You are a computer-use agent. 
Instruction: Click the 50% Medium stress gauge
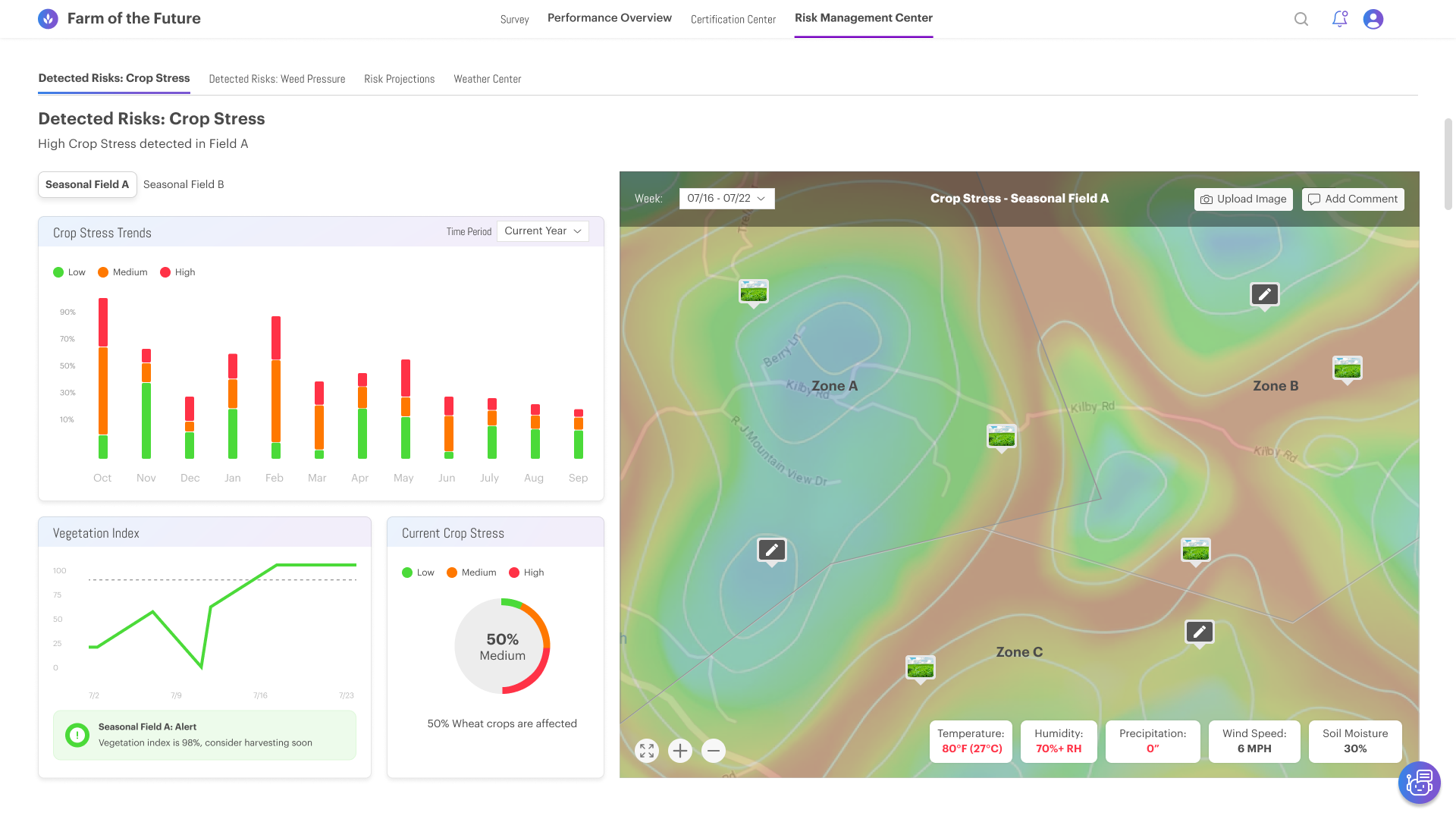tap(502, 646)
